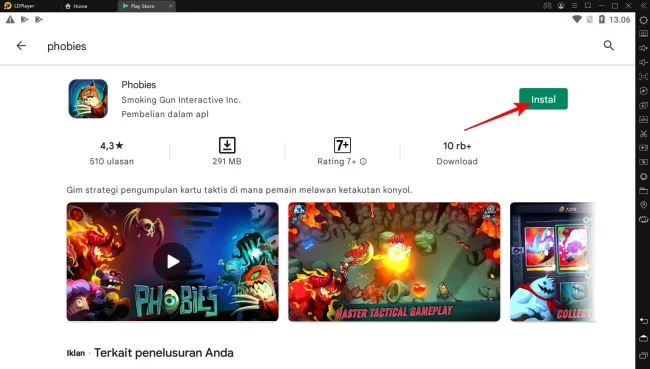Screen dimensions: 650x369
Task: Click the 7+ content rating badge
Action: pyautogui.click(x=342, y=145)
